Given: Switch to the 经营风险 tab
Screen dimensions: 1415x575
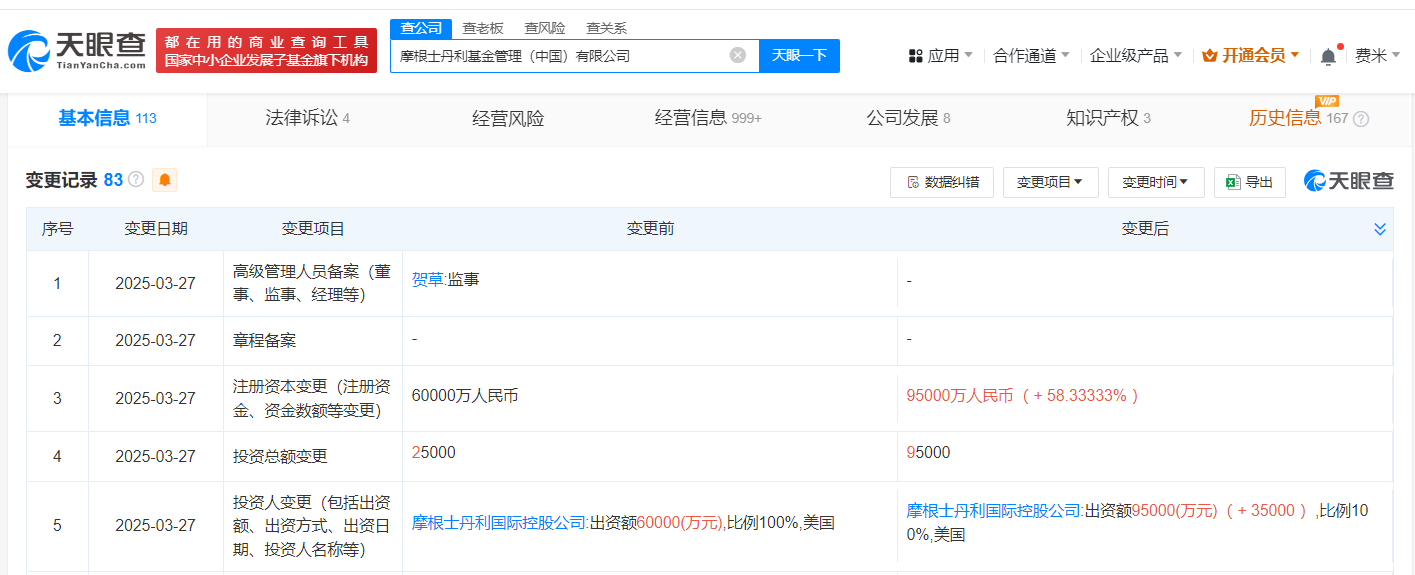Looking at the screenshot, I should [x=508, y=119].
